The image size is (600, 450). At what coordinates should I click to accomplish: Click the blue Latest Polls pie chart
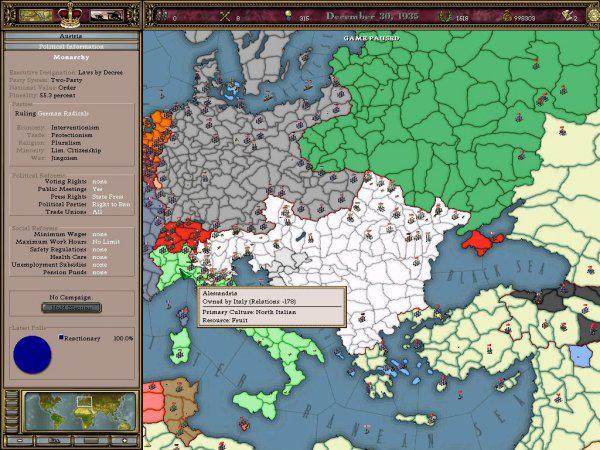tap(32, 354)
